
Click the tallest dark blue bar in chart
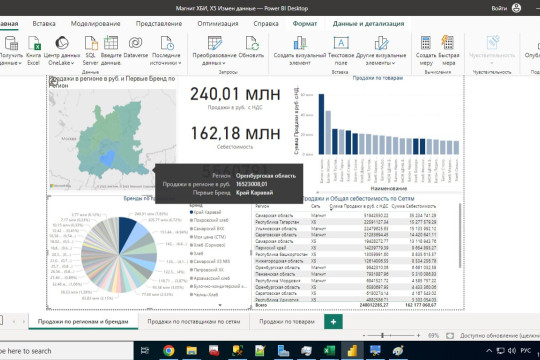(x=321, y=124)
